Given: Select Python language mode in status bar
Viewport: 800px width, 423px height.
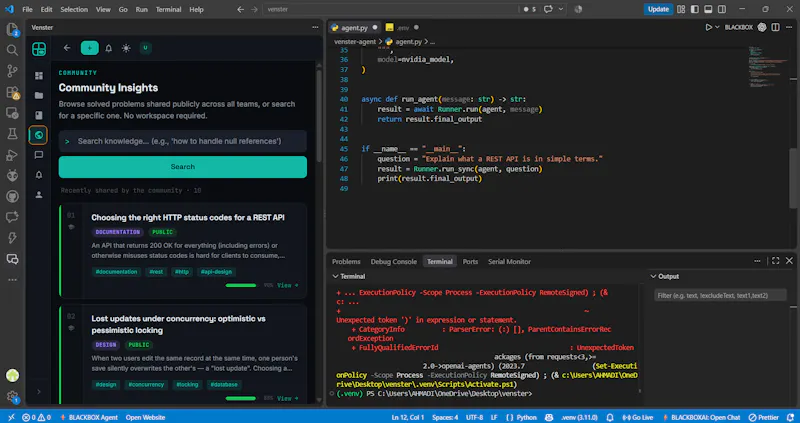Looking at the screenshot, I should tap(526, 417).
